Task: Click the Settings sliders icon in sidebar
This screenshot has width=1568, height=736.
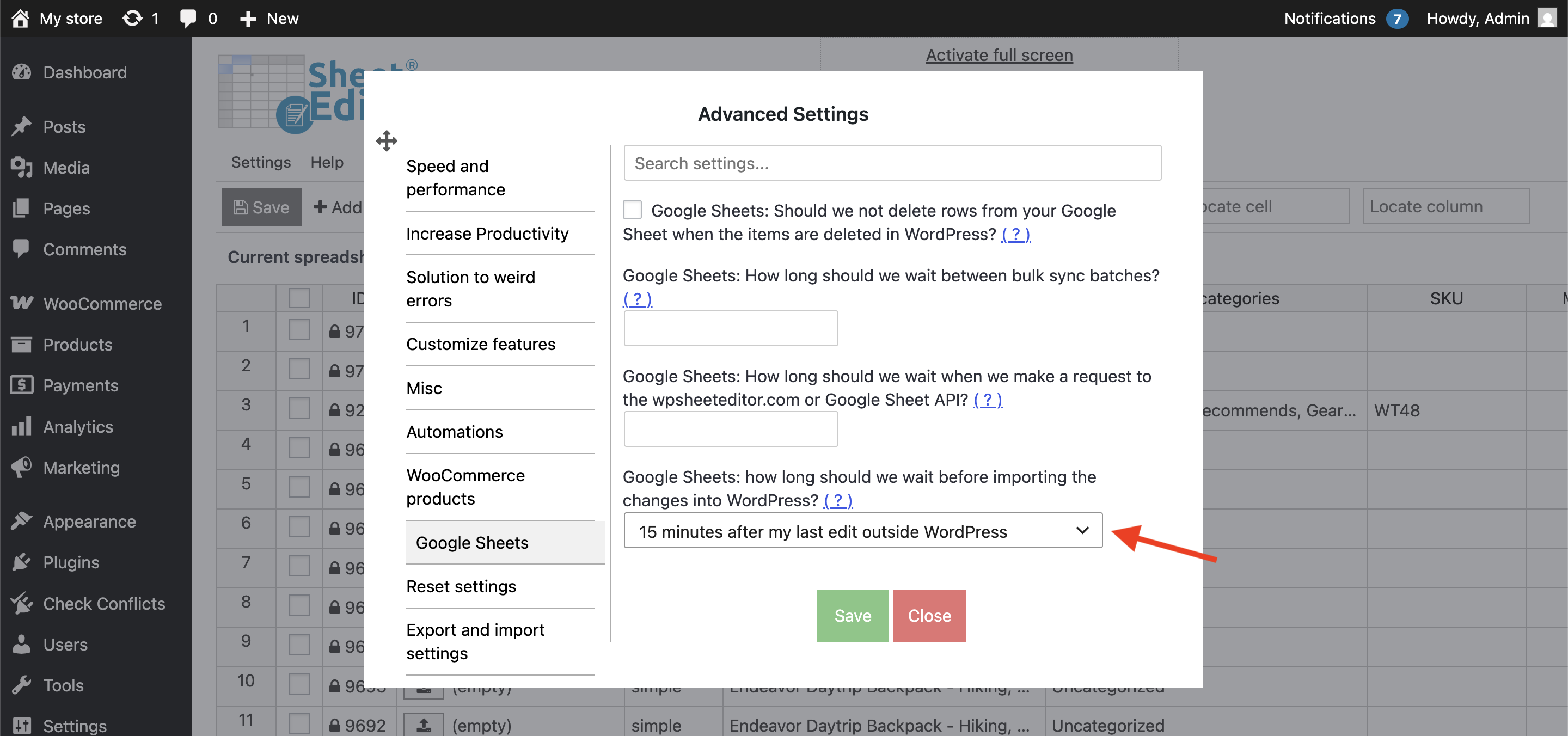Action: pyautogui.click(x=21, y=725)
